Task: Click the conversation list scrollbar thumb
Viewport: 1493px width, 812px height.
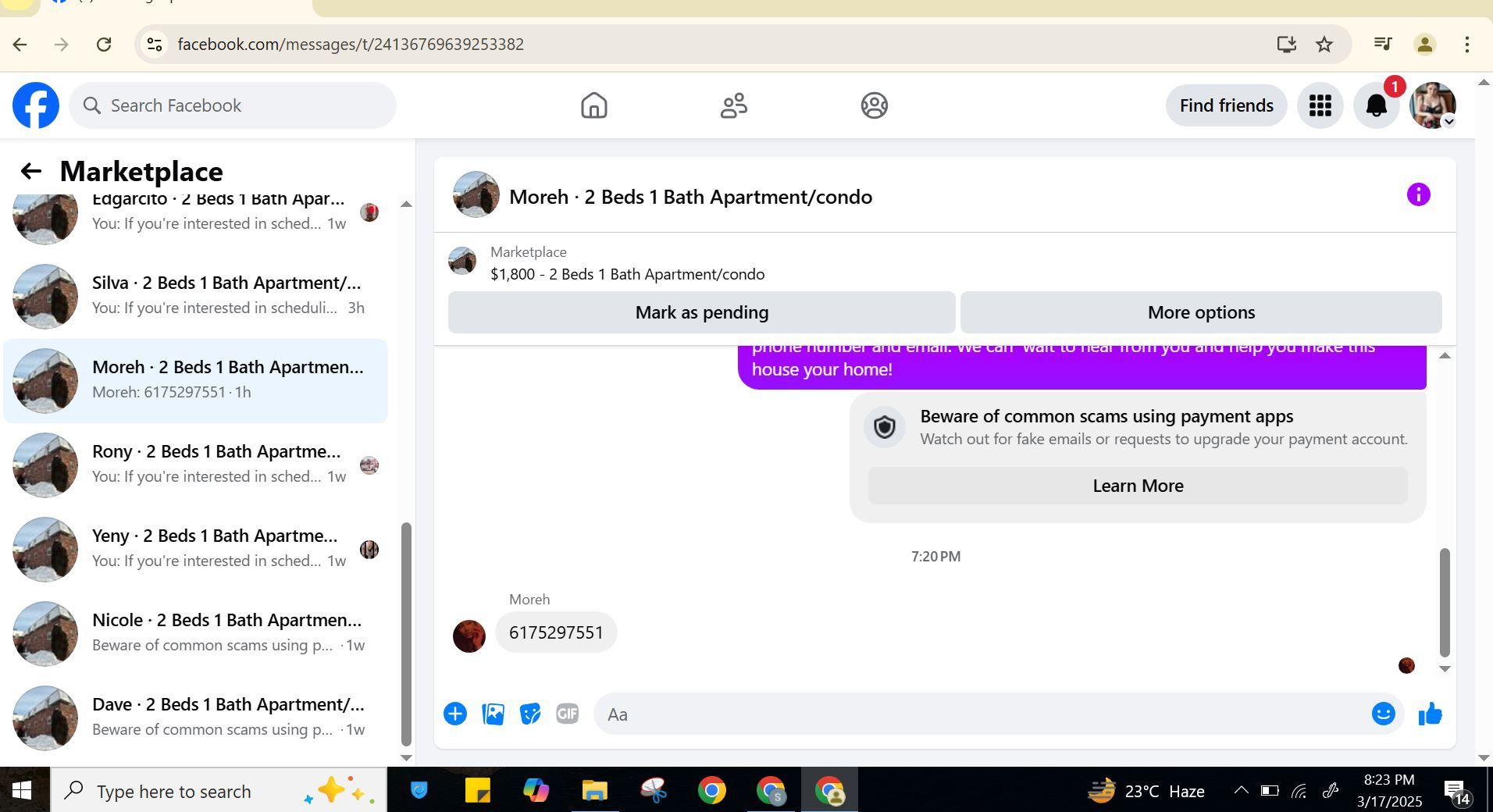Action: coord(406,634)
